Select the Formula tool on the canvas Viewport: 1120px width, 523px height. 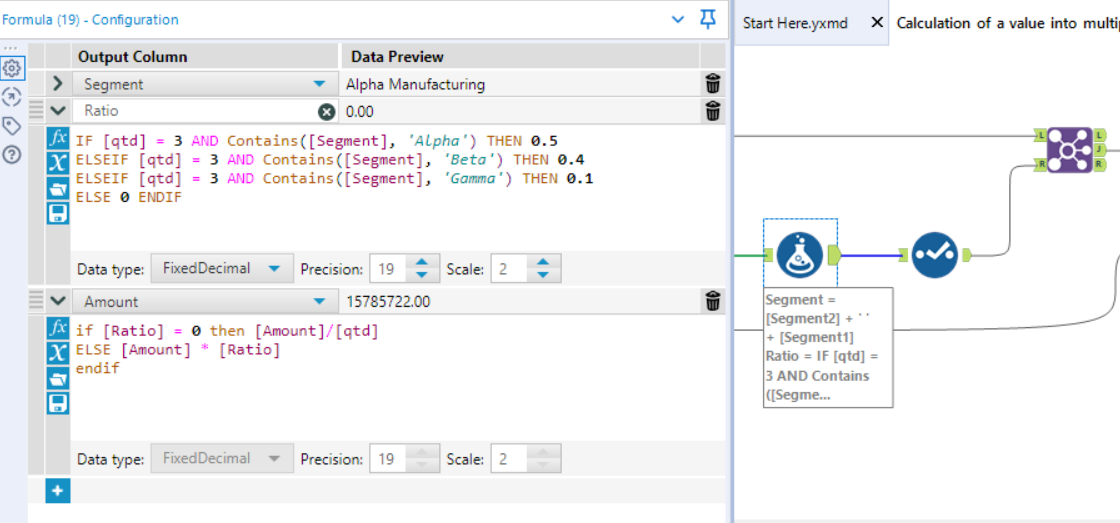click(x=799, y=255)
